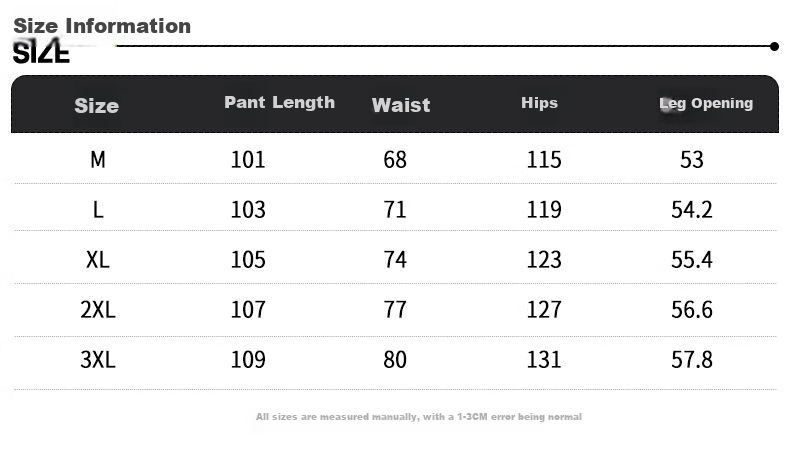Select waist value 80
Viewport: 790px width, 456px height.
[x=394, y=359]
